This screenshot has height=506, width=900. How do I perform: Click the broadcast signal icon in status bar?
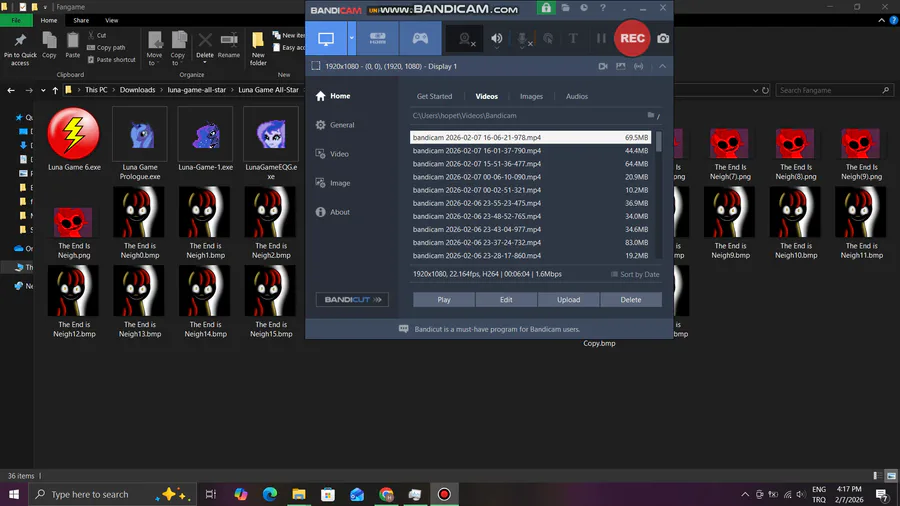click(x=638, y=66)
